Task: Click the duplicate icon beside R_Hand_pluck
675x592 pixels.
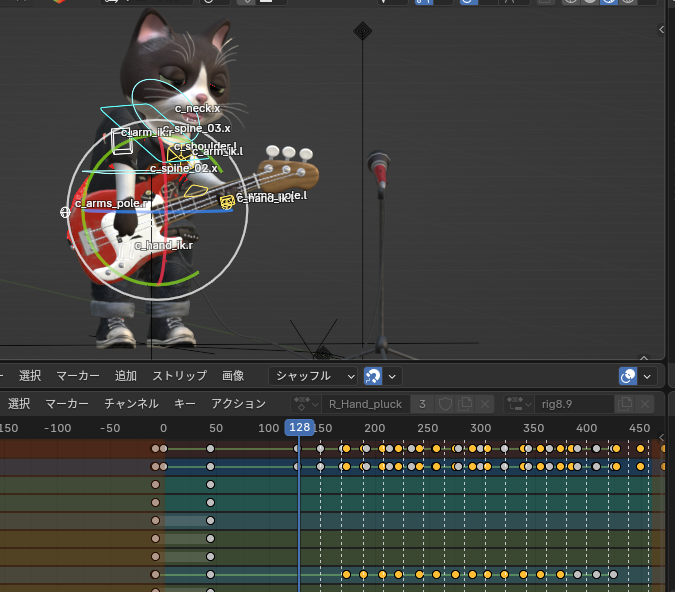Action: click(x=465, y=404)
